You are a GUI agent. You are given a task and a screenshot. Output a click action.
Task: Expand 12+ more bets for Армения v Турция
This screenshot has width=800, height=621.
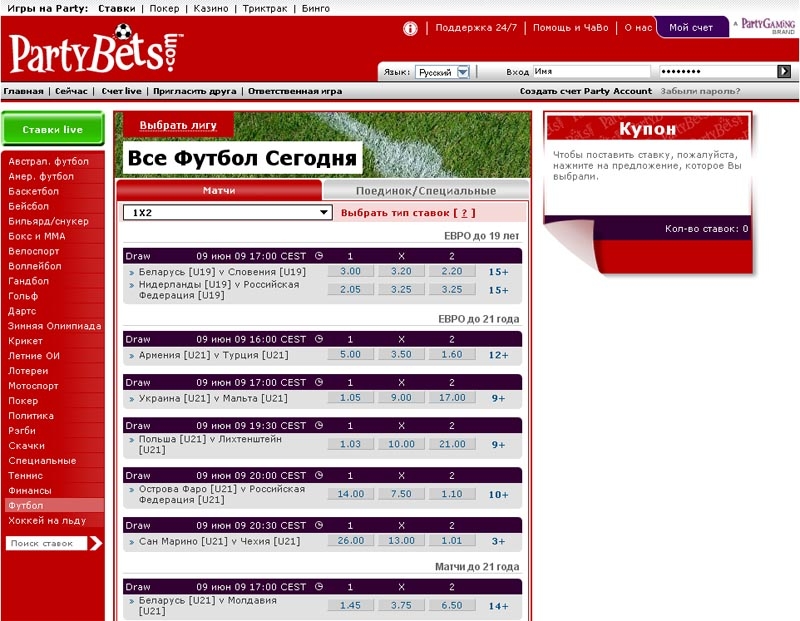tap(498, 355)
